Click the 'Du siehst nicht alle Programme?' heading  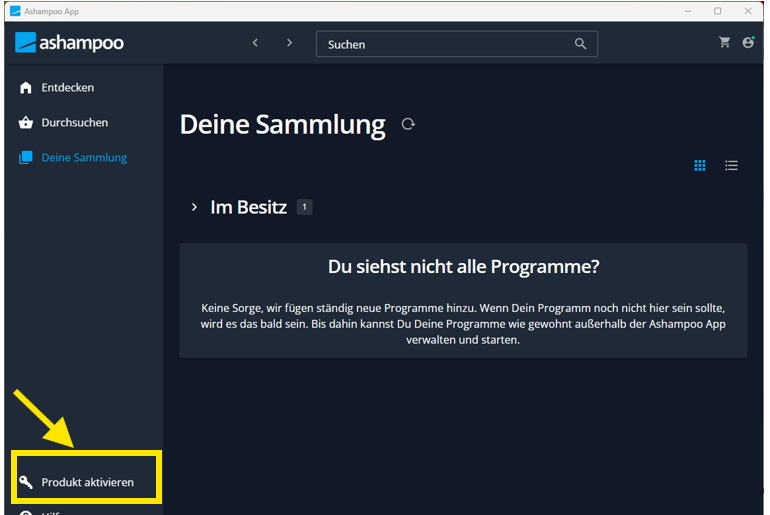464,267
